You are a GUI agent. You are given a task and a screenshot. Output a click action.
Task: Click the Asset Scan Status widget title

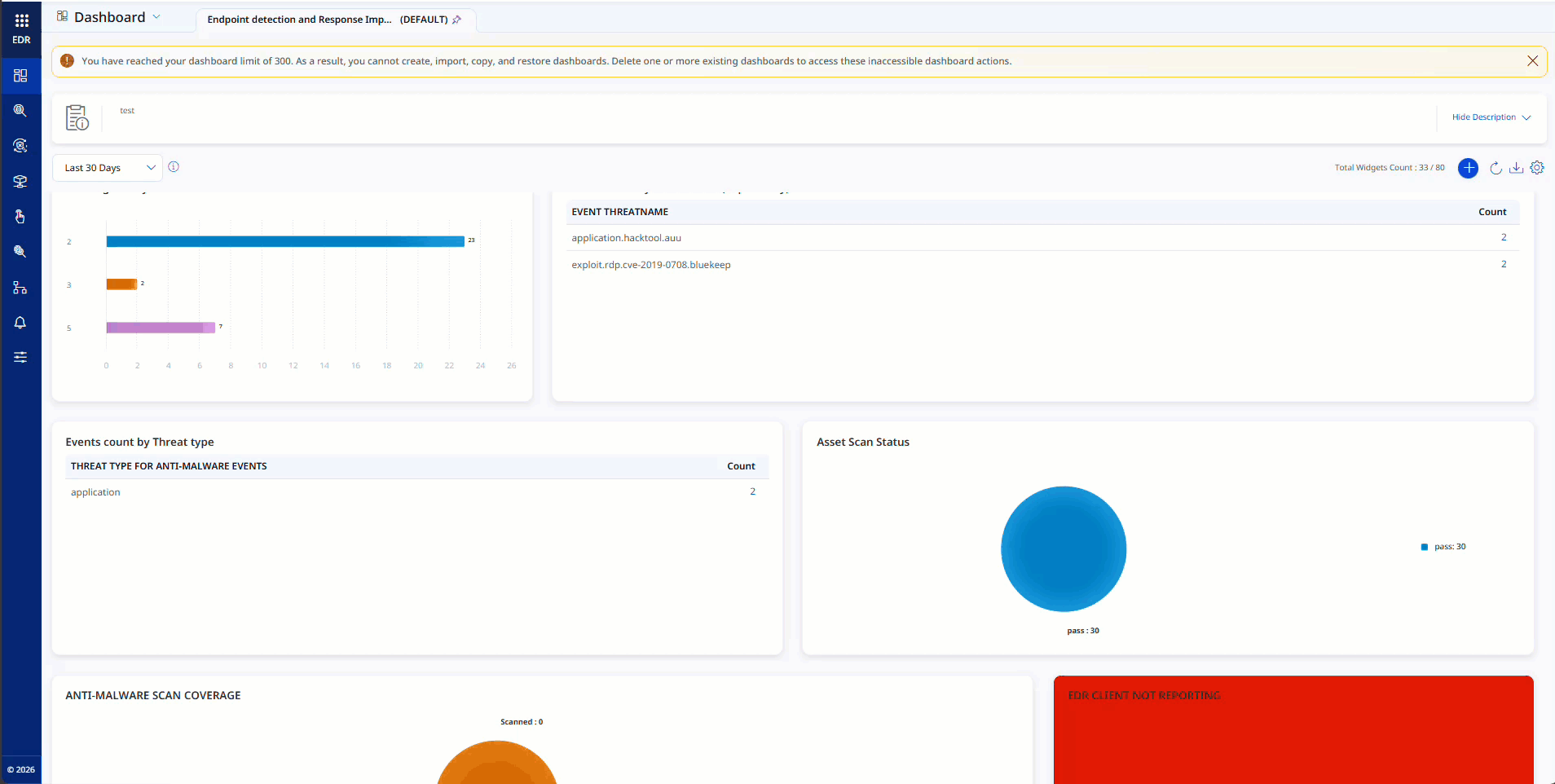pos(863,442)
